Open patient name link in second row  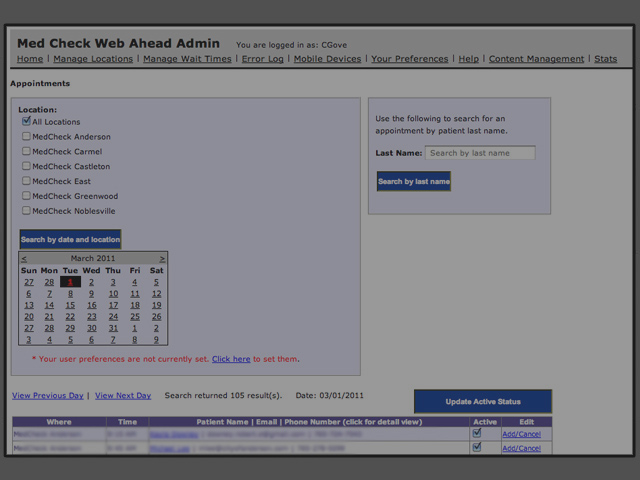[x=170, y=449]
